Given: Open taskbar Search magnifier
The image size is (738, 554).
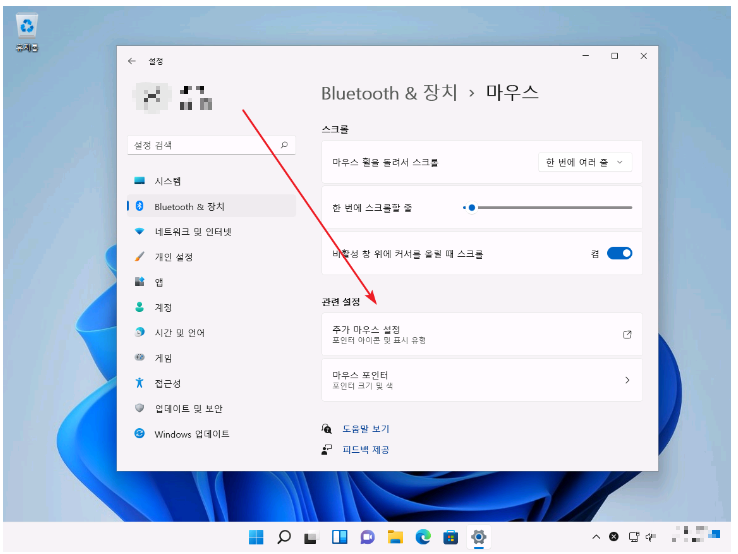Looking at the screenshot, I should (x=284, y=537).
